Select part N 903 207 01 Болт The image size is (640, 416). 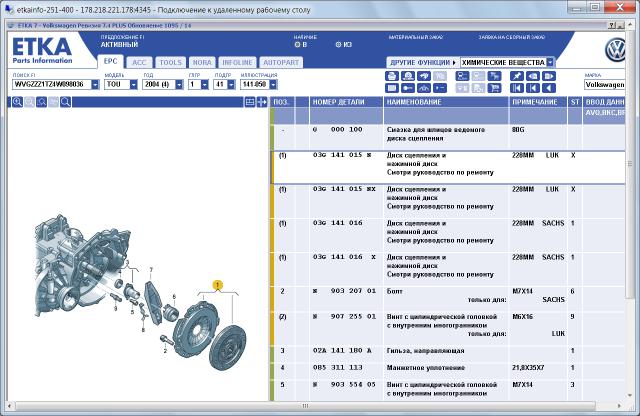[x=448, y=299]
